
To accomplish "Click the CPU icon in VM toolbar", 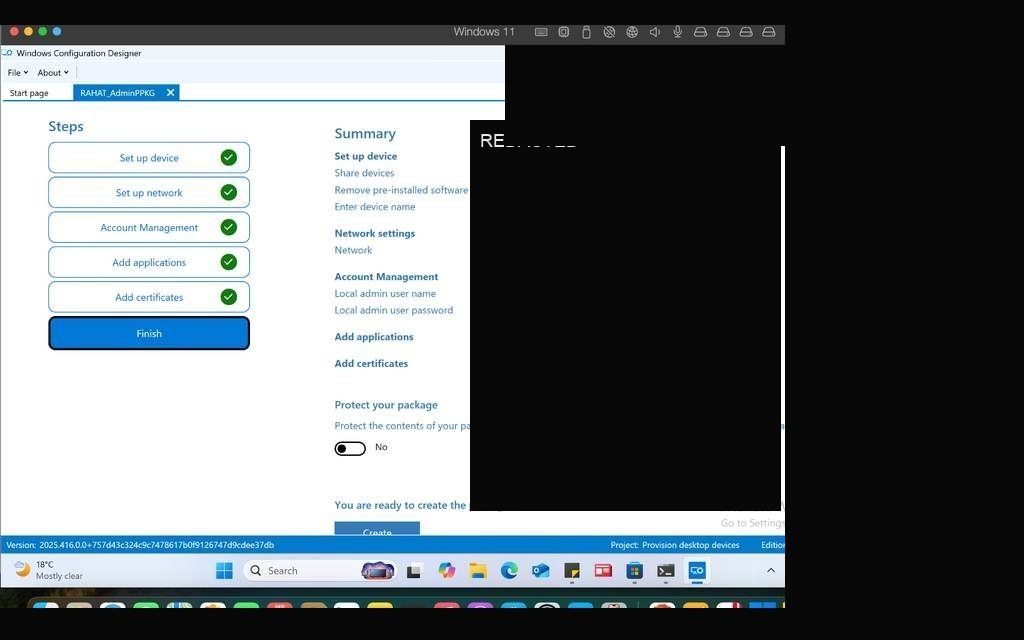I will pos(564,32).
